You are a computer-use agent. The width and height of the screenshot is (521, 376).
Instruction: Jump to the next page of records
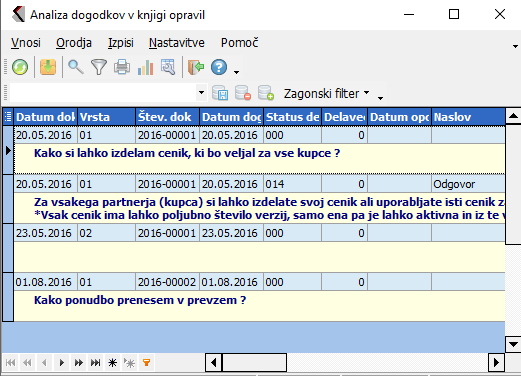pos(79,362)
